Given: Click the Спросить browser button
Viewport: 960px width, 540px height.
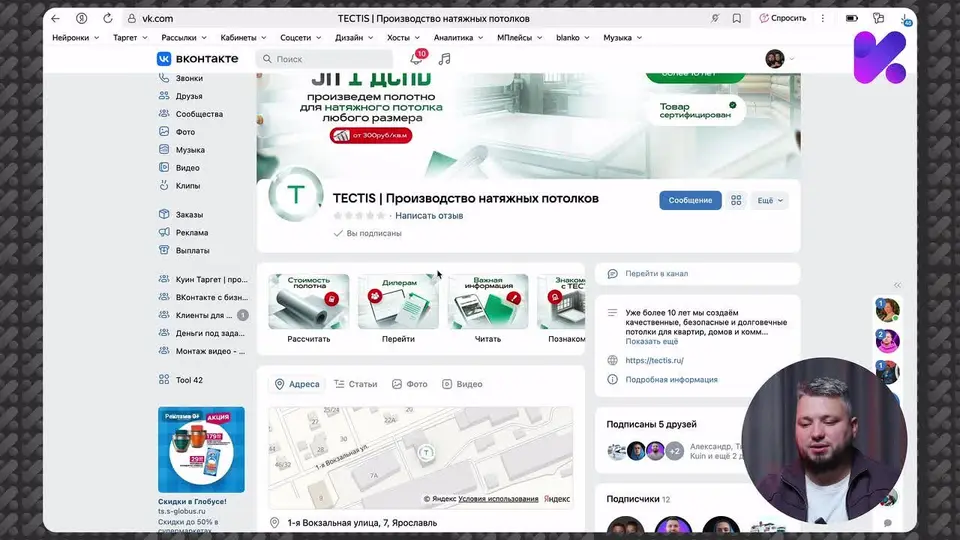Looking at the screenshot, I should pyautogui.click(x=783, y=18).
